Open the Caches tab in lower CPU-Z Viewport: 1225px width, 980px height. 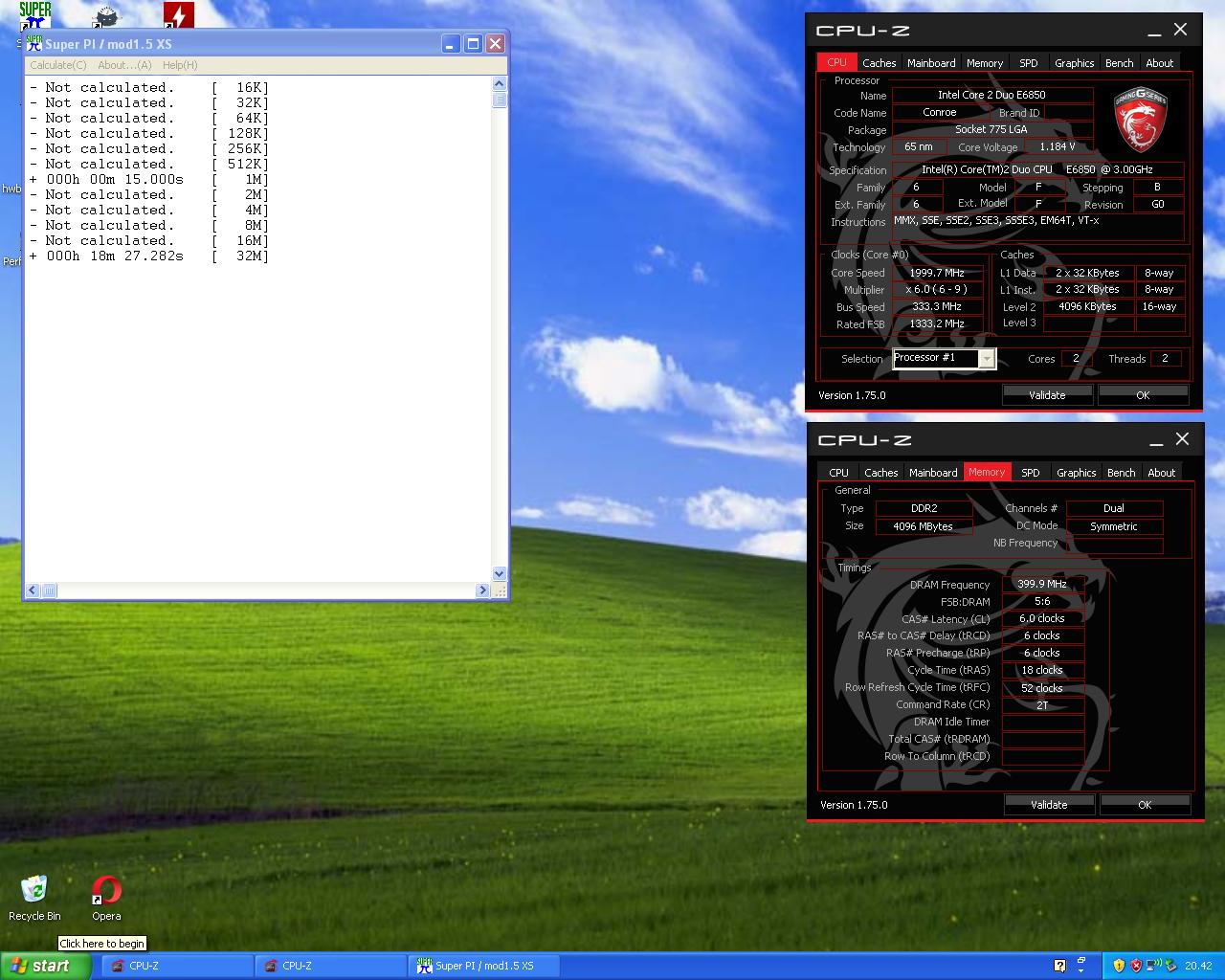tap(880, 473)
